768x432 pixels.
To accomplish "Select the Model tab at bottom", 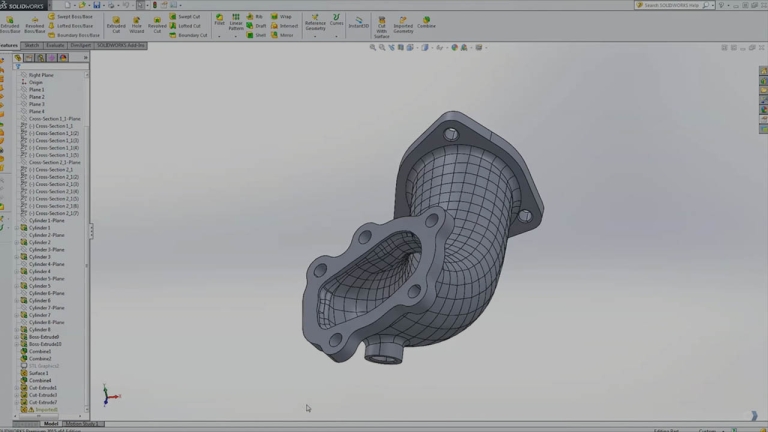I will [x=51, y=424].
